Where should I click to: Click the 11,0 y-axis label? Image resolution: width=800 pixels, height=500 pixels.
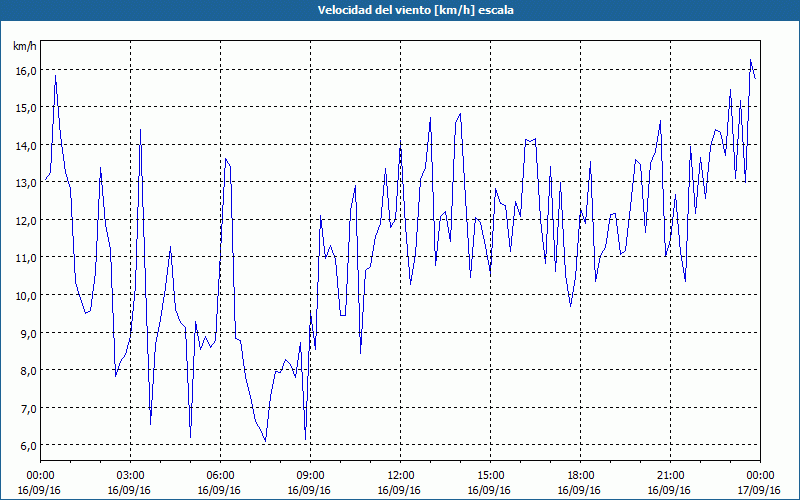[26, 258]
